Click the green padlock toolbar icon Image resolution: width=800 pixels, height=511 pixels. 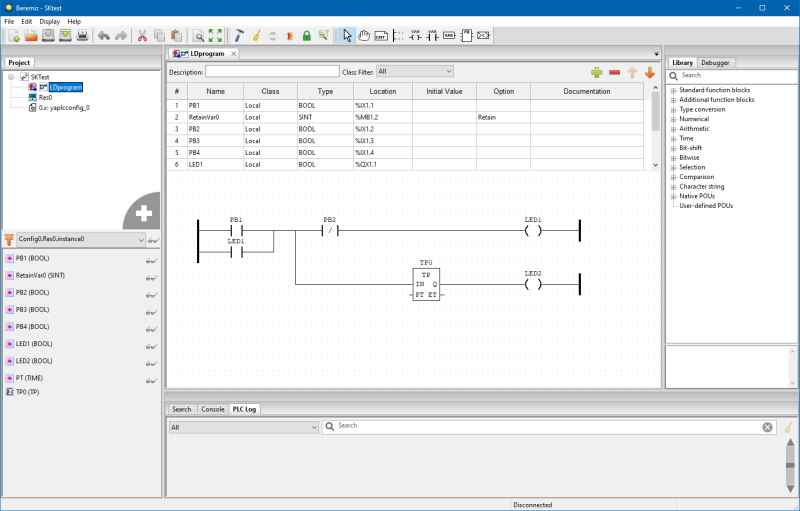coord(307,36)
